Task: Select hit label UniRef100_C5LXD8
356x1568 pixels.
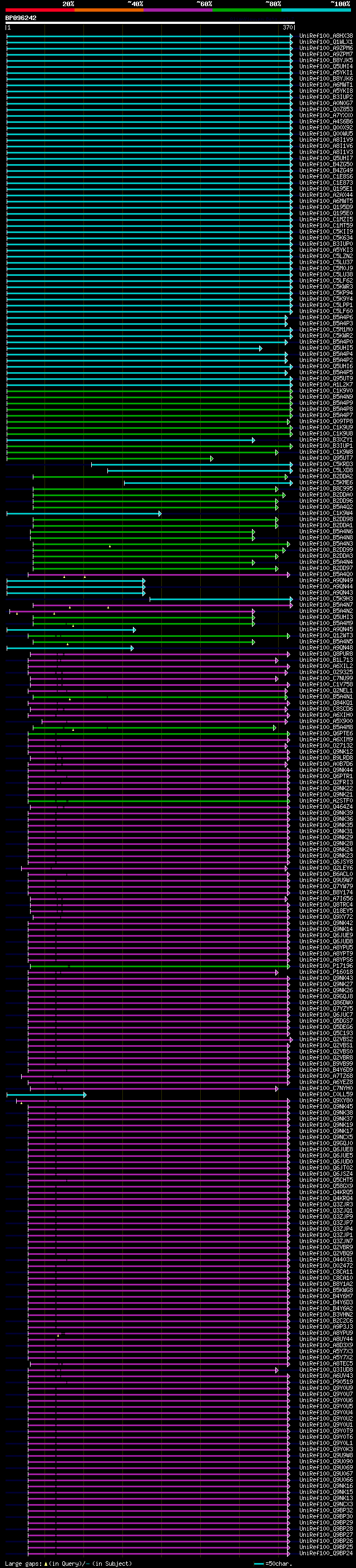Action: (326, 471)
